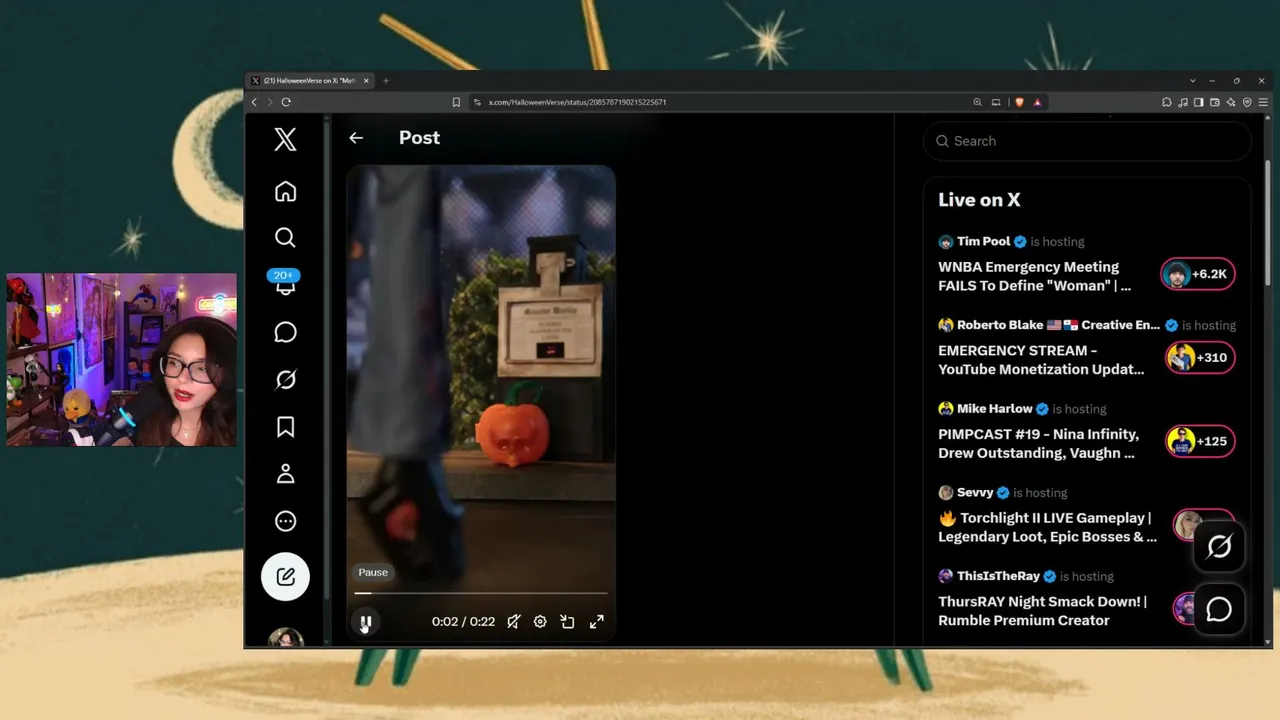1280x720 pixels.
Task: Toggle picture-in-picture for the video
Action: (x=567, y=622)
